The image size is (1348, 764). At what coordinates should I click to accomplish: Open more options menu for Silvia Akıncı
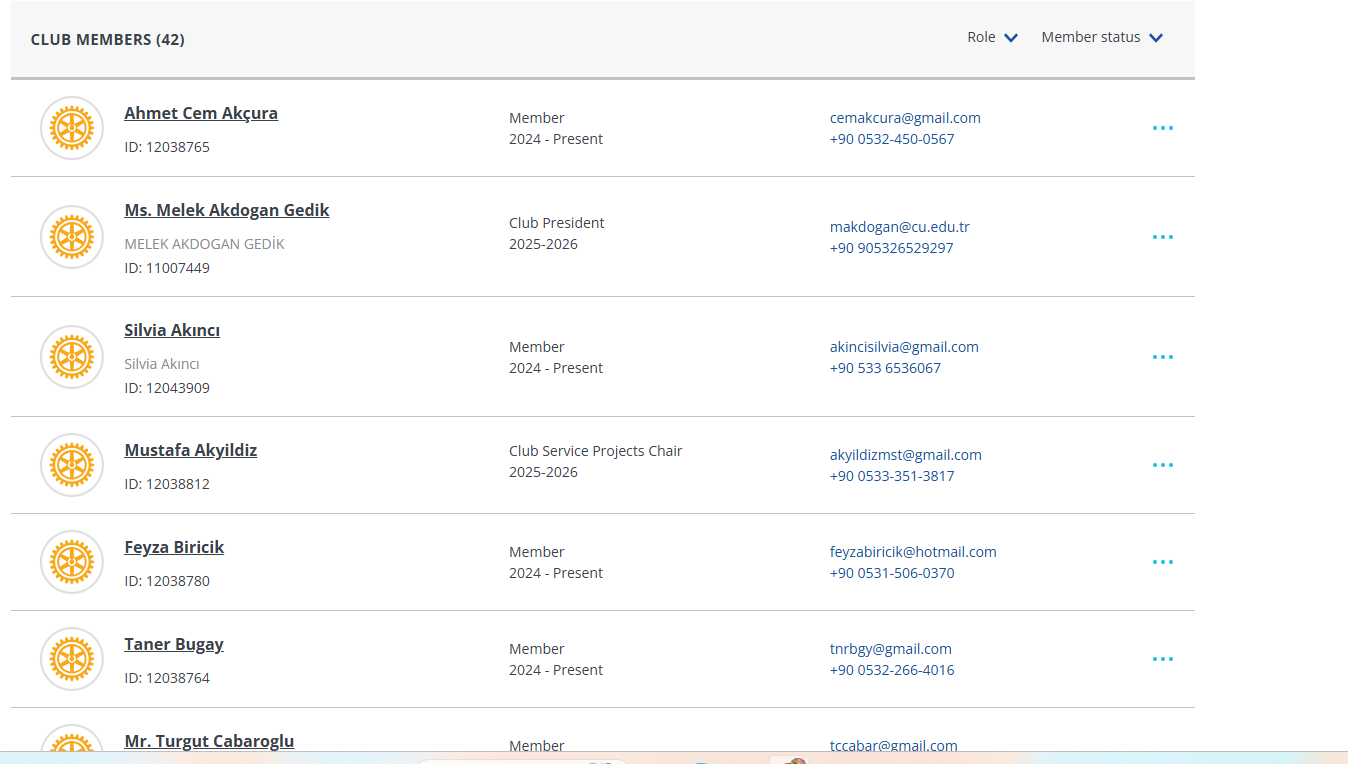pyautogui.click(x=1162, y=357)
